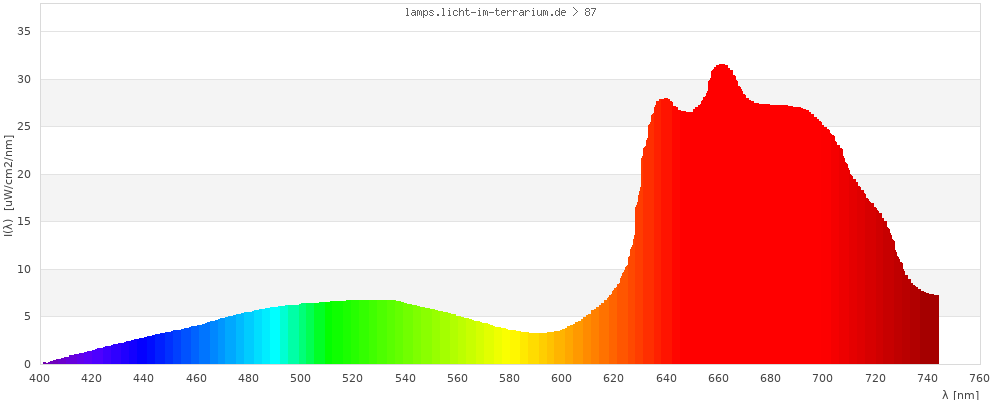Click the 400 tick label on x-axis
The width and height of the screenshot is (1000, 400).
pos(40,378)
